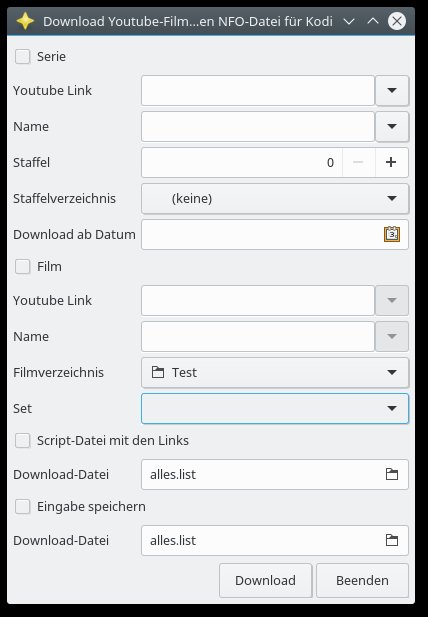Expand the Serie Name dropdown arrow
The image size is (428, 617).
click(x=392, y=126)
